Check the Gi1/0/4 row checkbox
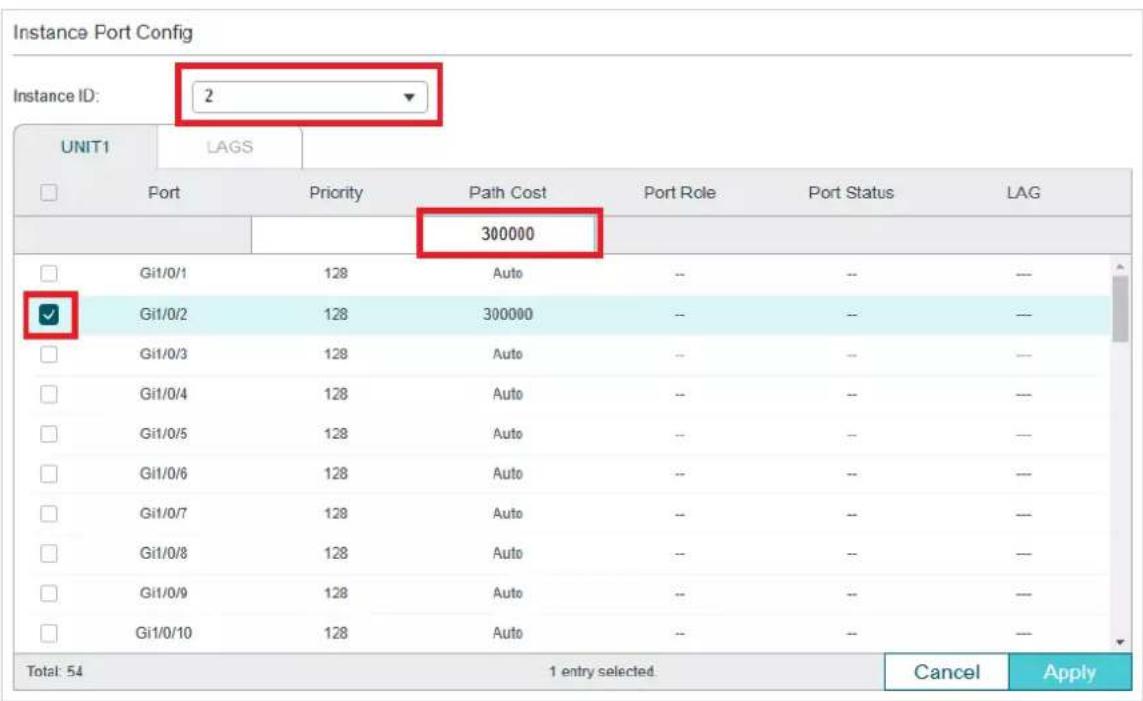The image size is (1143, 701). 49,394
